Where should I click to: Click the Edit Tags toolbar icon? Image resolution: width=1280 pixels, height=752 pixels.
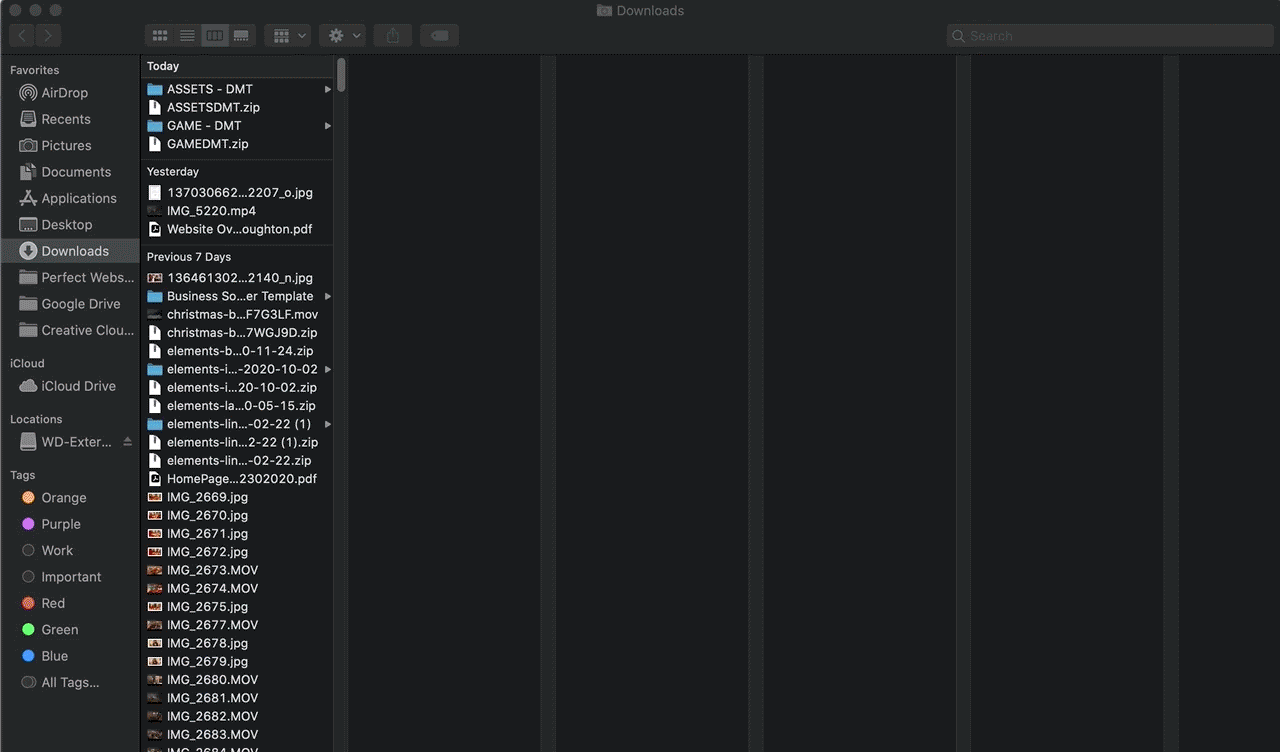pos(439,36)
